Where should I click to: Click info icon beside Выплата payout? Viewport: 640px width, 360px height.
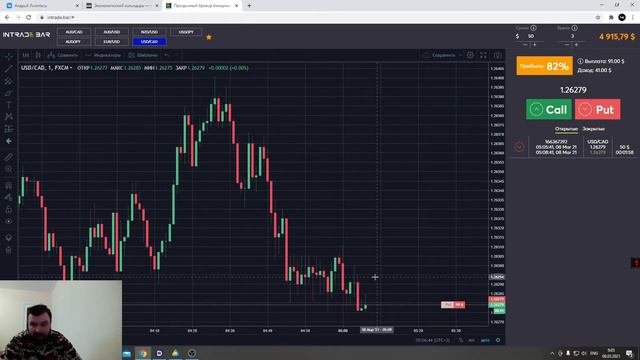(580, 61)
